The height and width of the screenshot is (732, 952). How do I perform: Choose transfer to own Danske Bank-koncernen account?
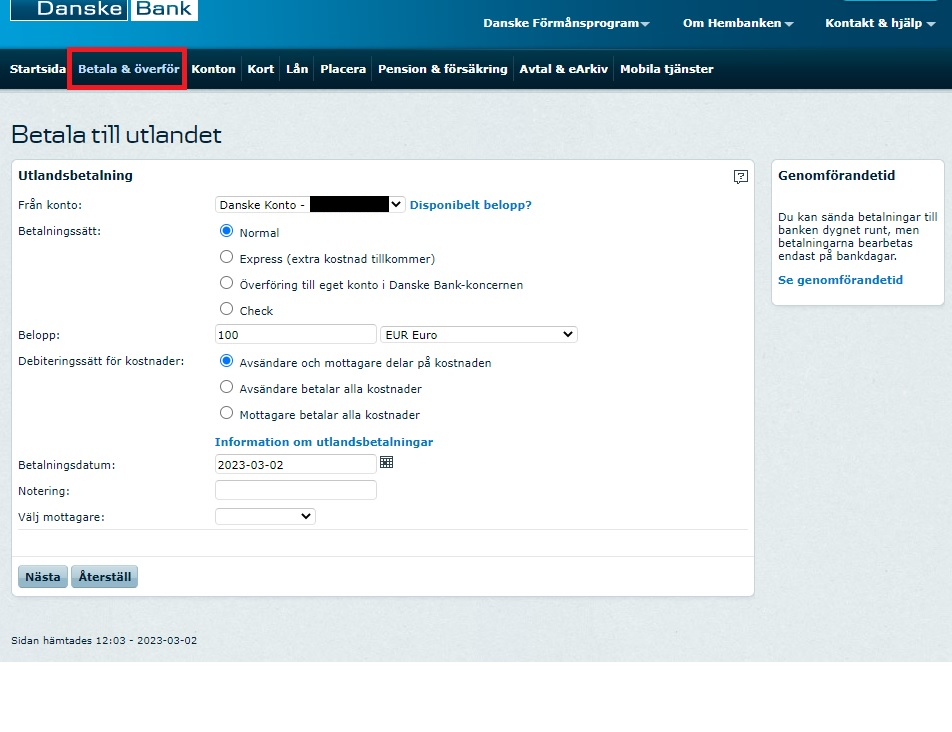[226, 284]
